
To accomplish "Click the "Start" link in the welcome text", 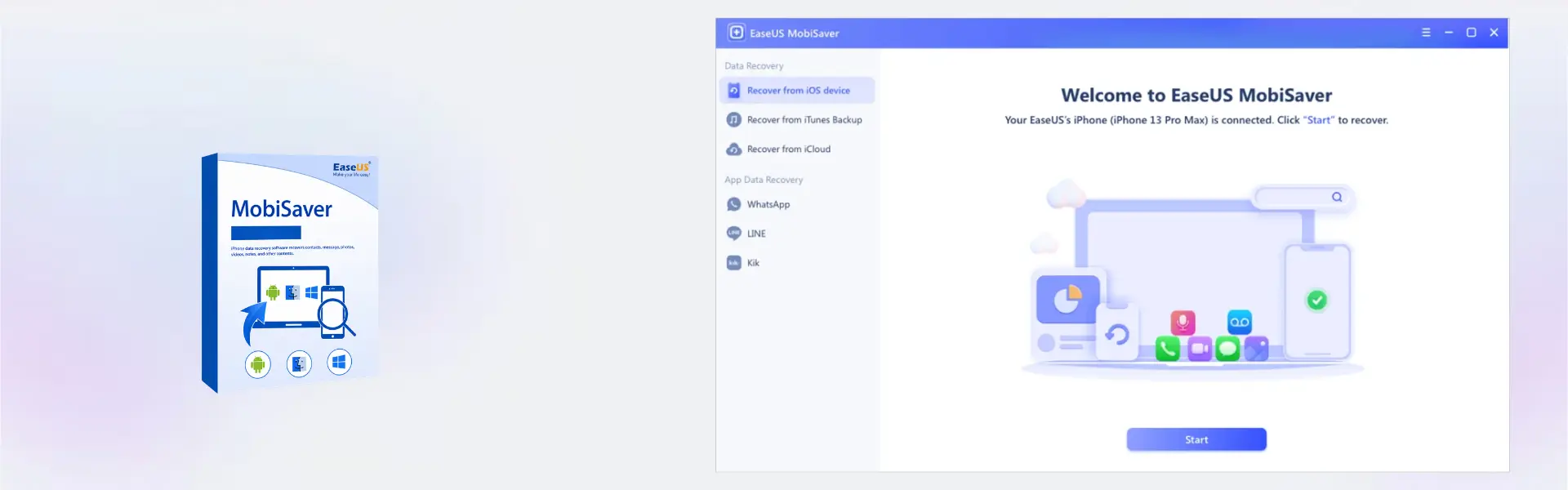I will point(1318,120).
